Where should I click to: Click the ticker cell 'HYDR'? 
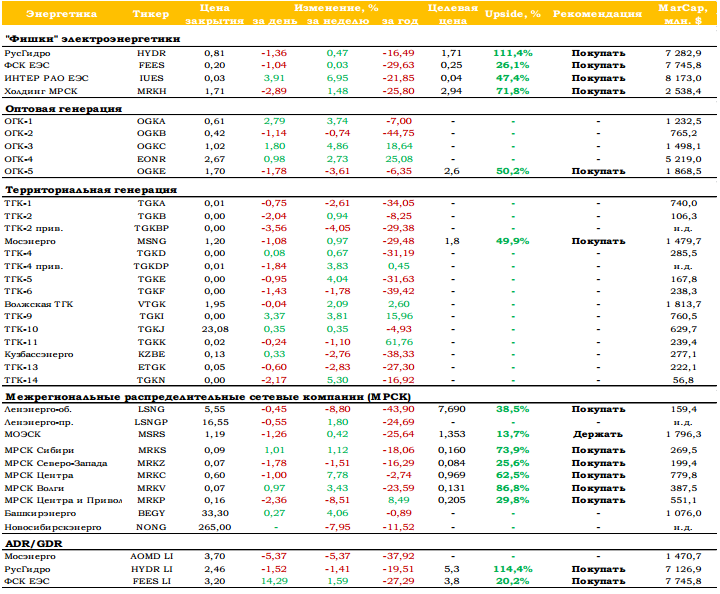[x=151, y=53]
